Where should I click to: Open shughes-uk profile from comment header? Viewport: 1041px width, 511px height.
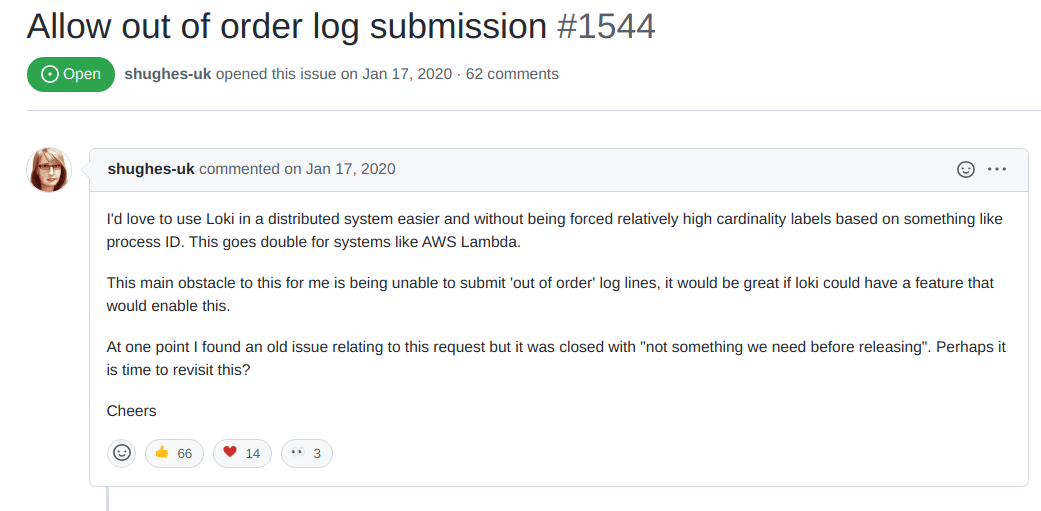pos(151,169)
